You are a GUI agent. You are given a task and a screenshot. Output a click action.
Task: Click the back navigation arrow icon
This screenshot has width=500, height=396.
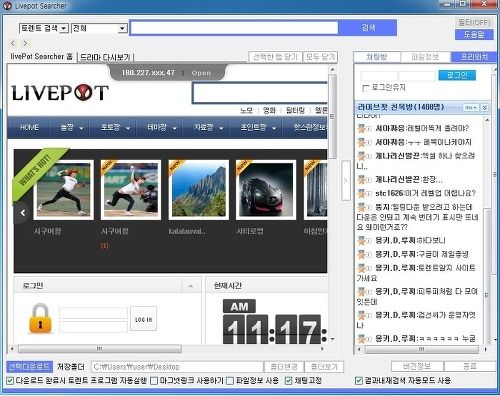(x=13, y=43)
